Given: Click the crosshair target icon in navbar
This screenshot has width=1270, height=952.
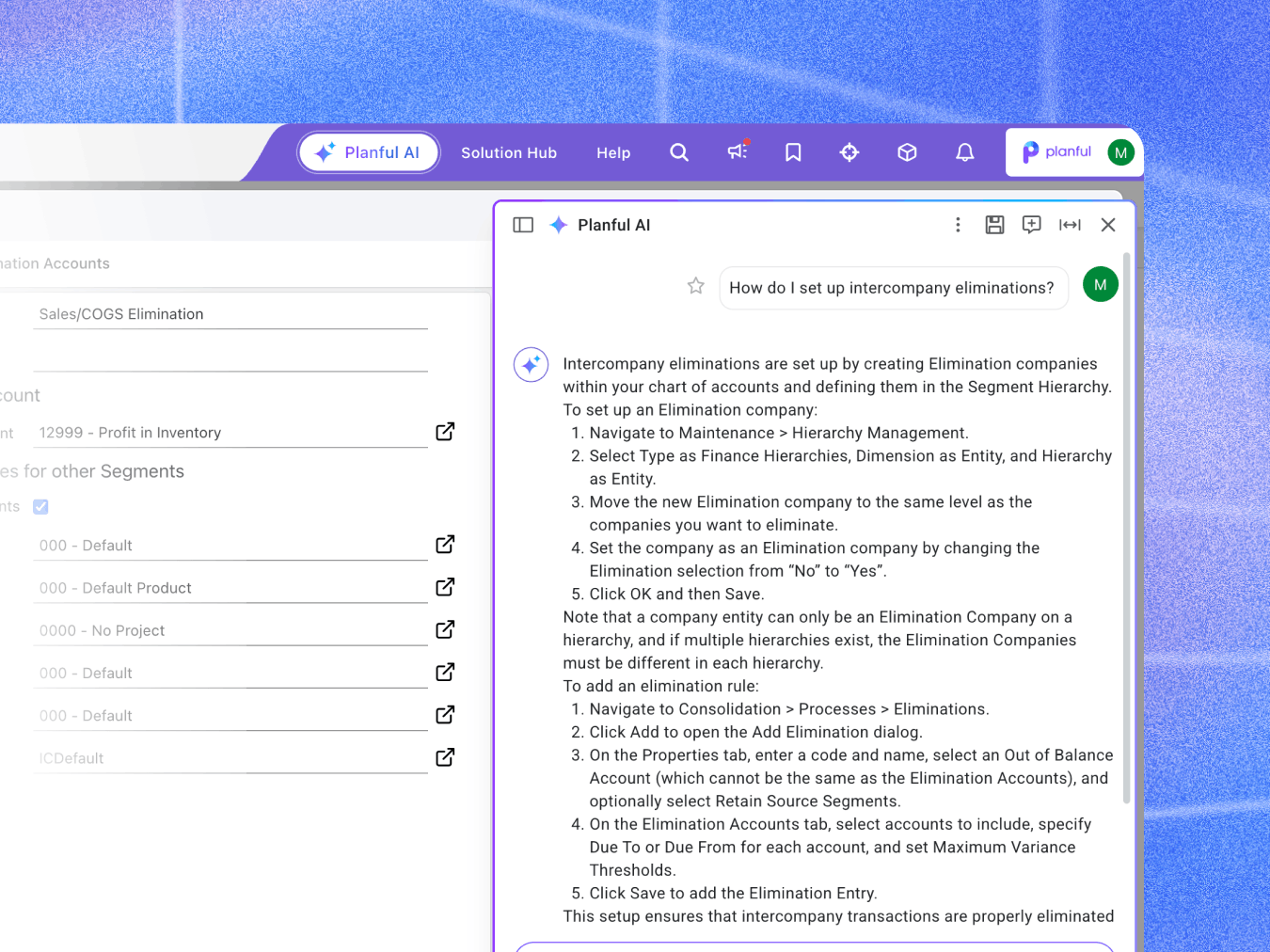Looking at the screenshot, I should click(x=849, y=152).
